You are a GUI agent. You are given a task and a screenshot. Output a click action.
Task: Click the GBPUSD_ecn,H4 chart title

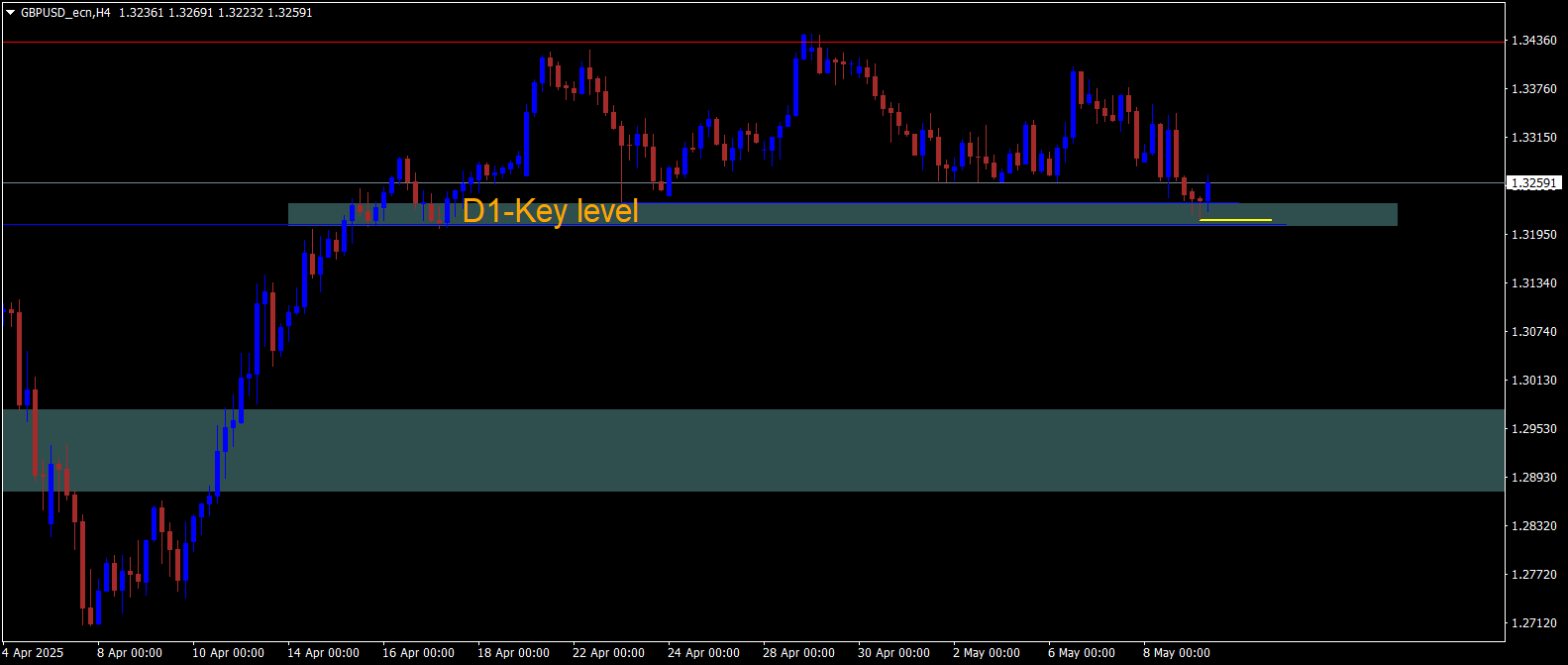[x=65, y=13]
